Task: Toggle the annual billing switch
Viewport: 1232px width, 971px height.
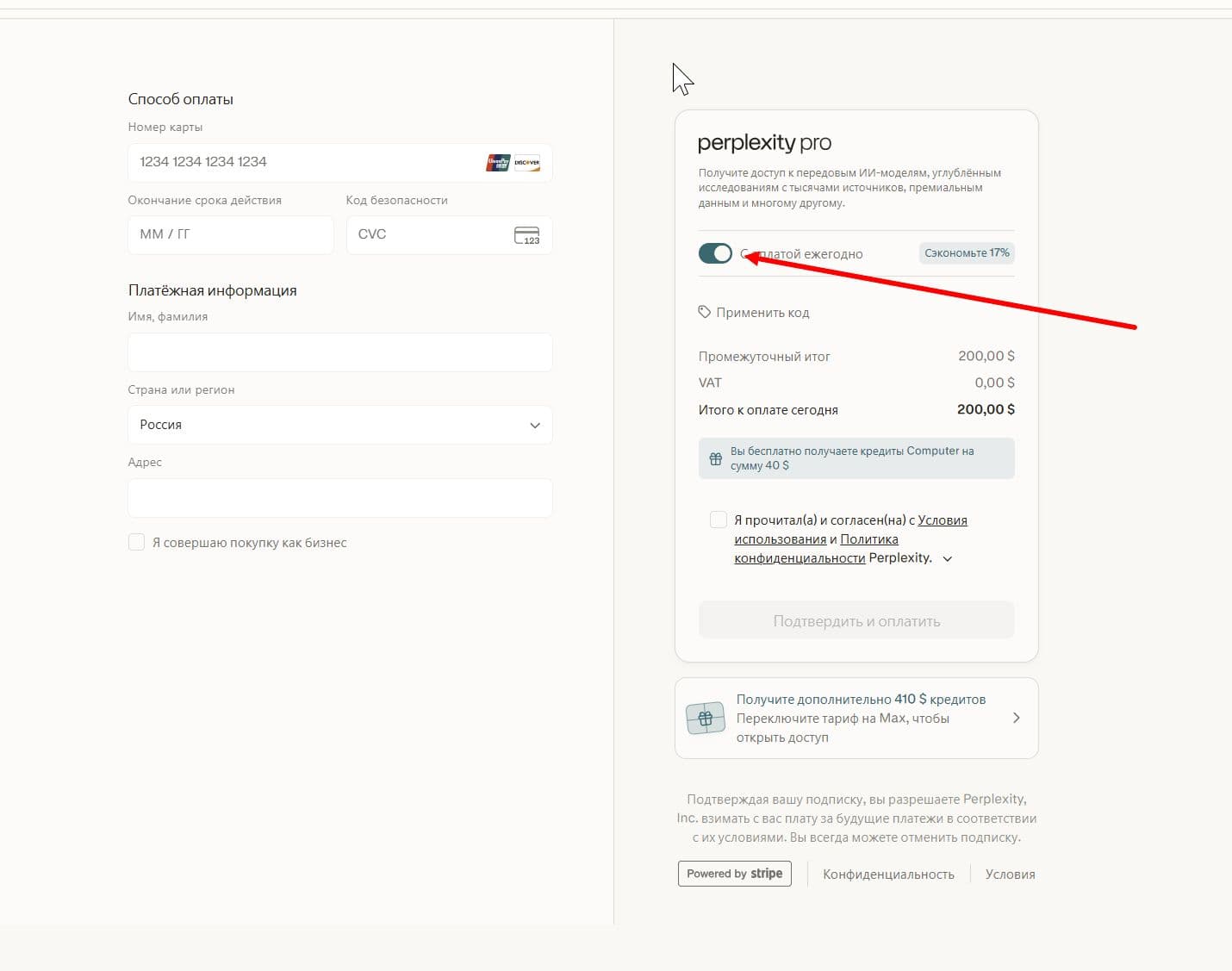Action: 715,253
